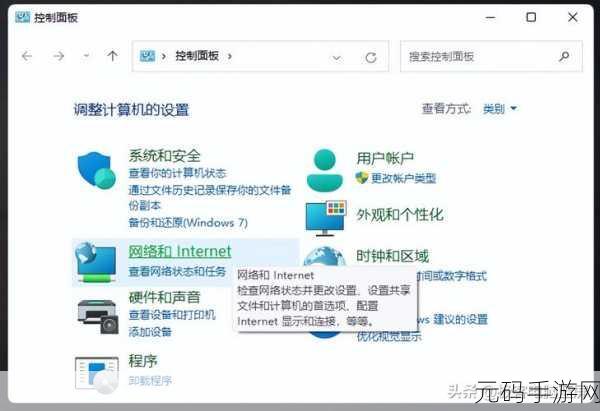Open 优化视觉显示 link
600x411 pixels.
click(x=389, y=336)
